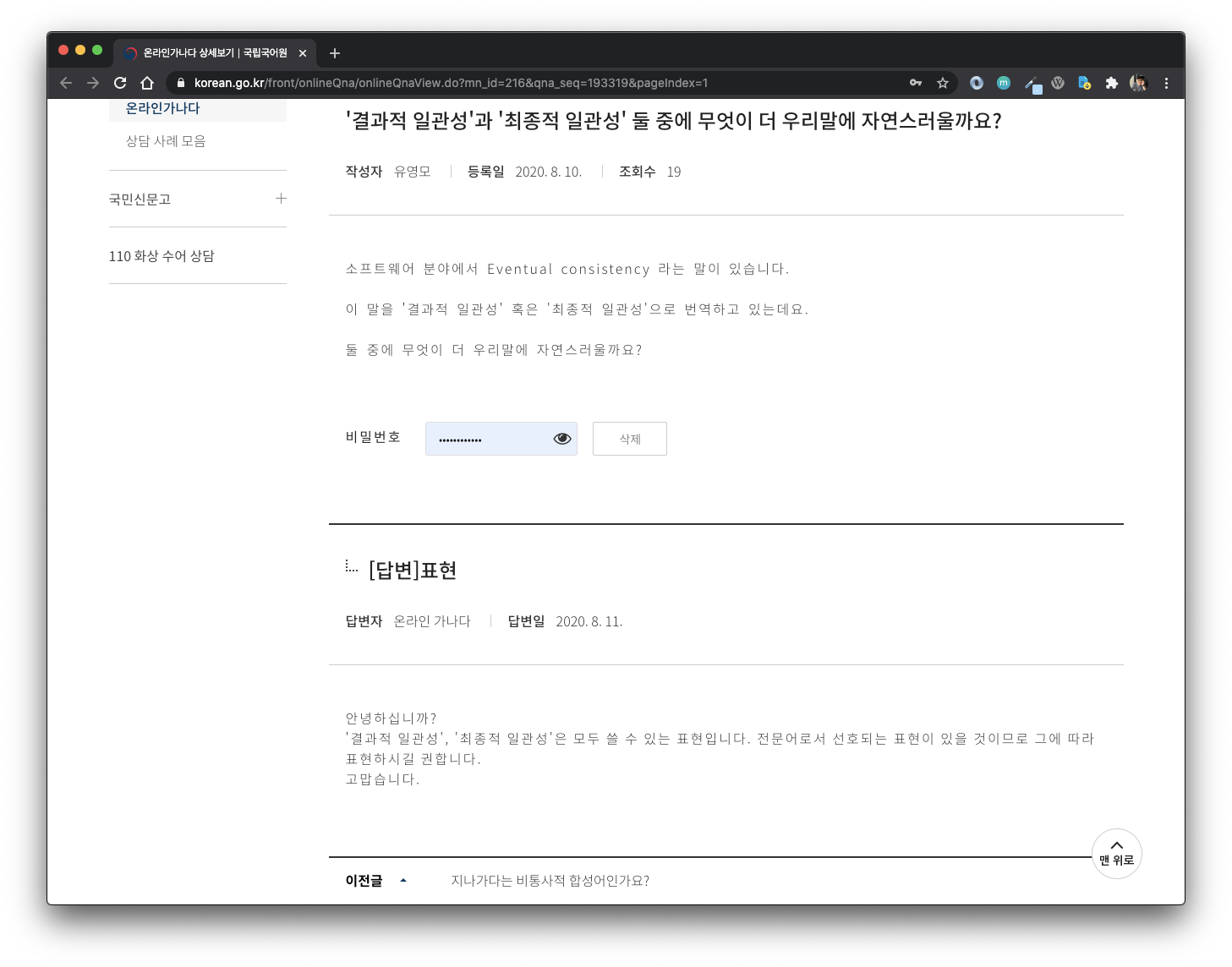Click the closing line 고맙습니다.

click(382, 779)
